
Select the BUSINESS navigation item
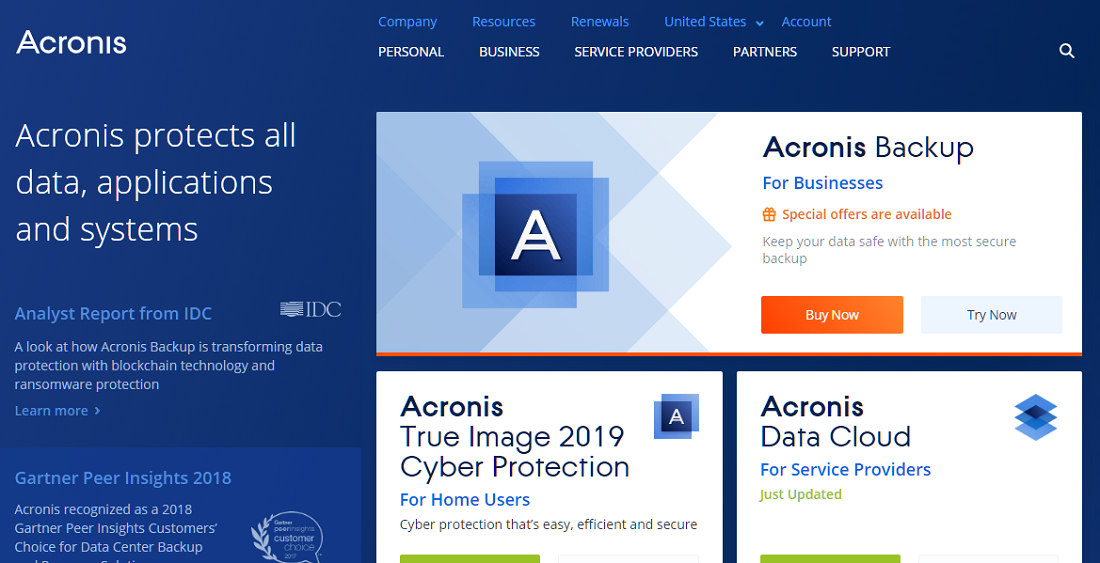tap(509, 52)
